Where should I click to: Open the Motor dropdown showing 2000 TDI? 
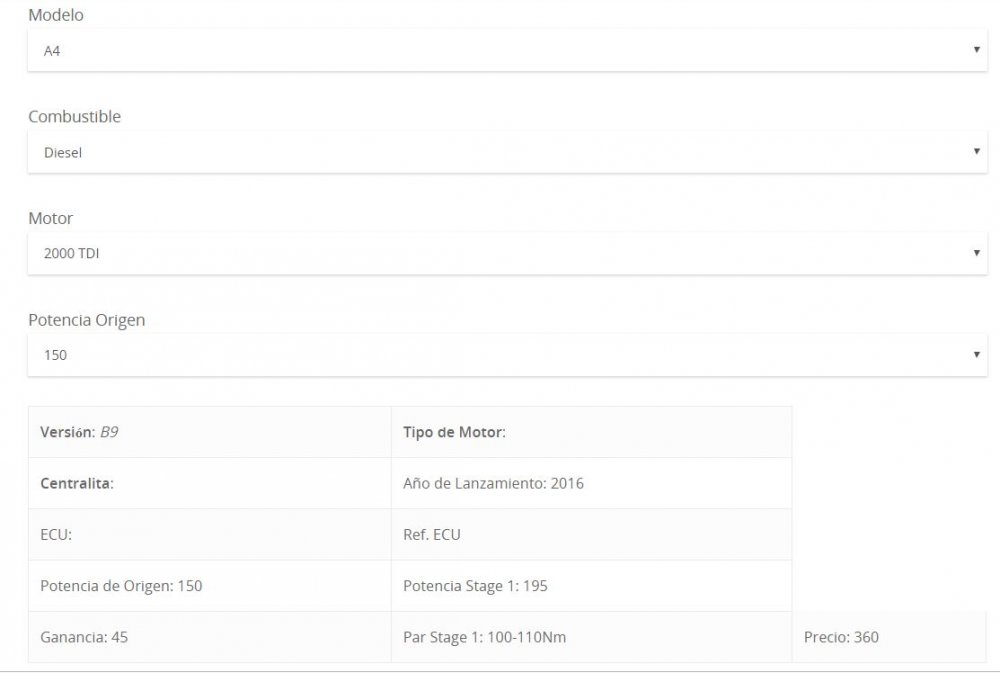[x=507, y=253]
